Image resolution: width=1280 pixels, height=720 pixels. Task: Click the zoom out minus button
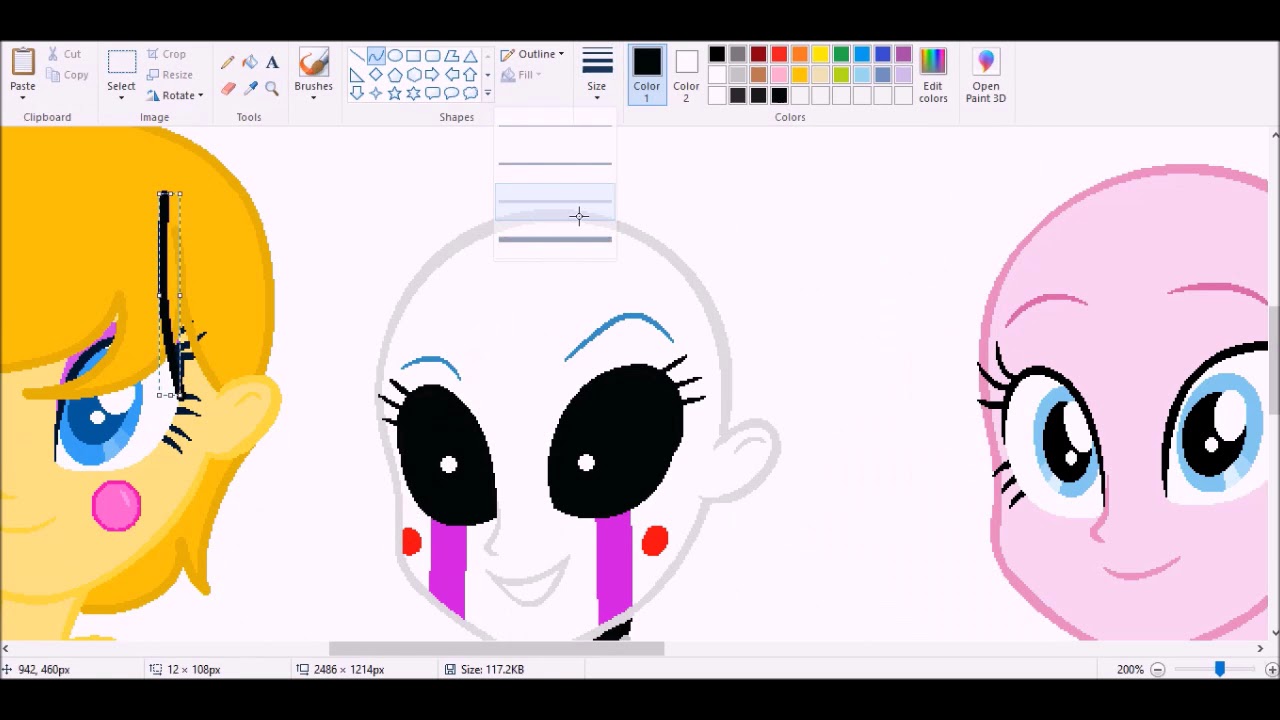[x=1158, y=669]
